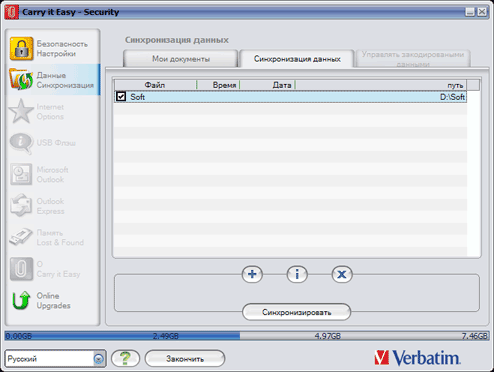494x372 pixels.
Task: Uncheck the Soft folder checkbox
Action: 121,97
